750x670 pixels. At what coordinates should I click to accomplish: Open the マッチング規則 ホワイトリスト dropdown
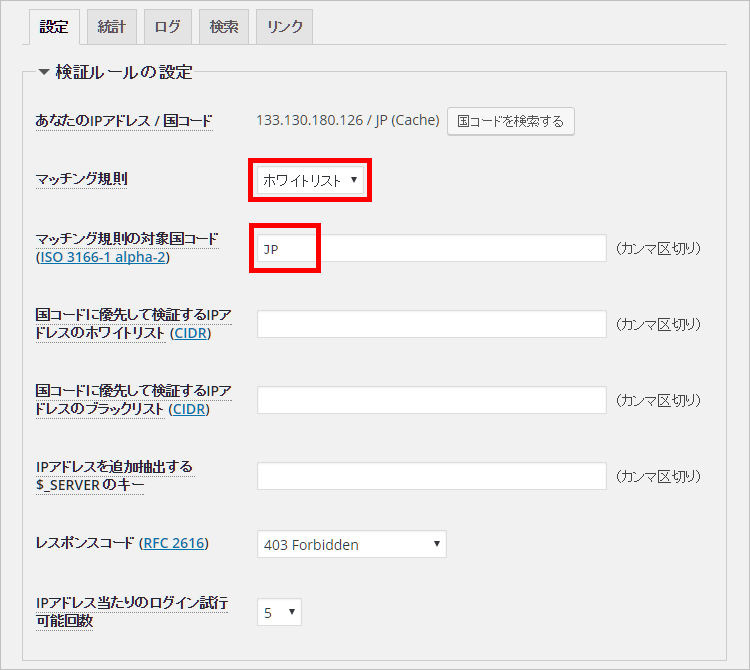tap(310, 180)
